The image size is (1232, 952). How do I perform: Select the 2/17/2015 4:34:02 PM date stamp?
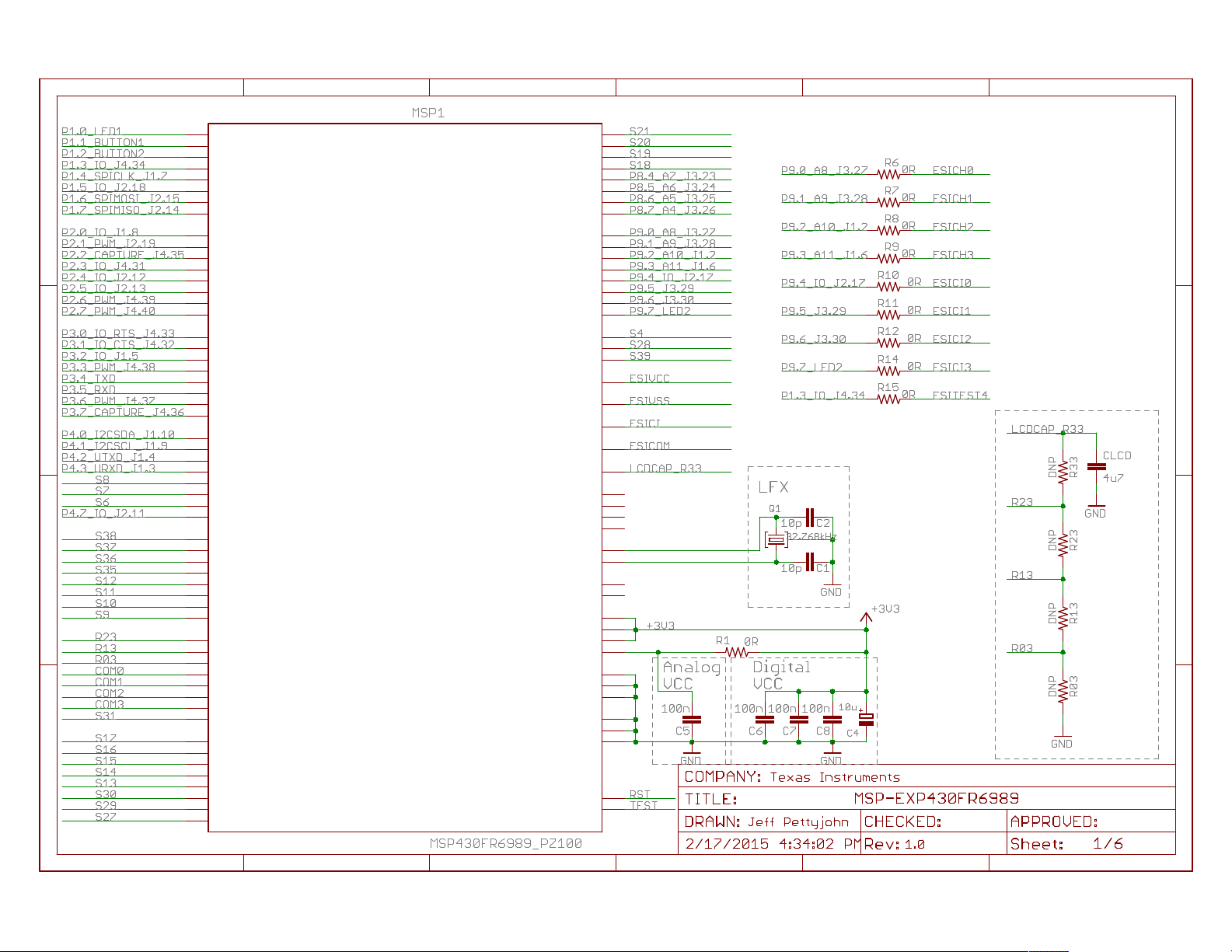(772, 844)
